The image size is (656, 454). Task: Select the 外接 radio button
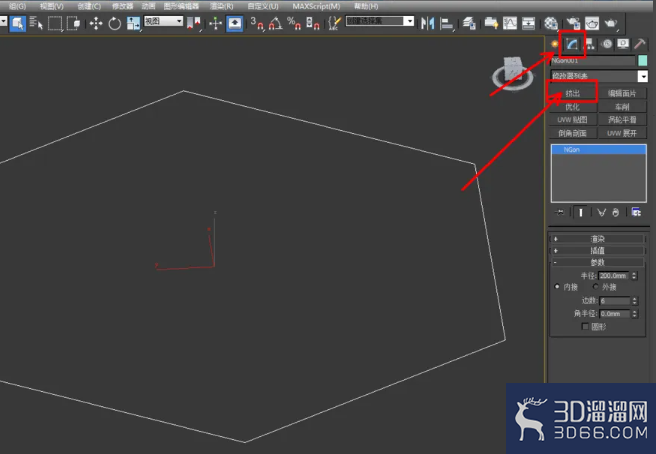click(x=596, y=287)
